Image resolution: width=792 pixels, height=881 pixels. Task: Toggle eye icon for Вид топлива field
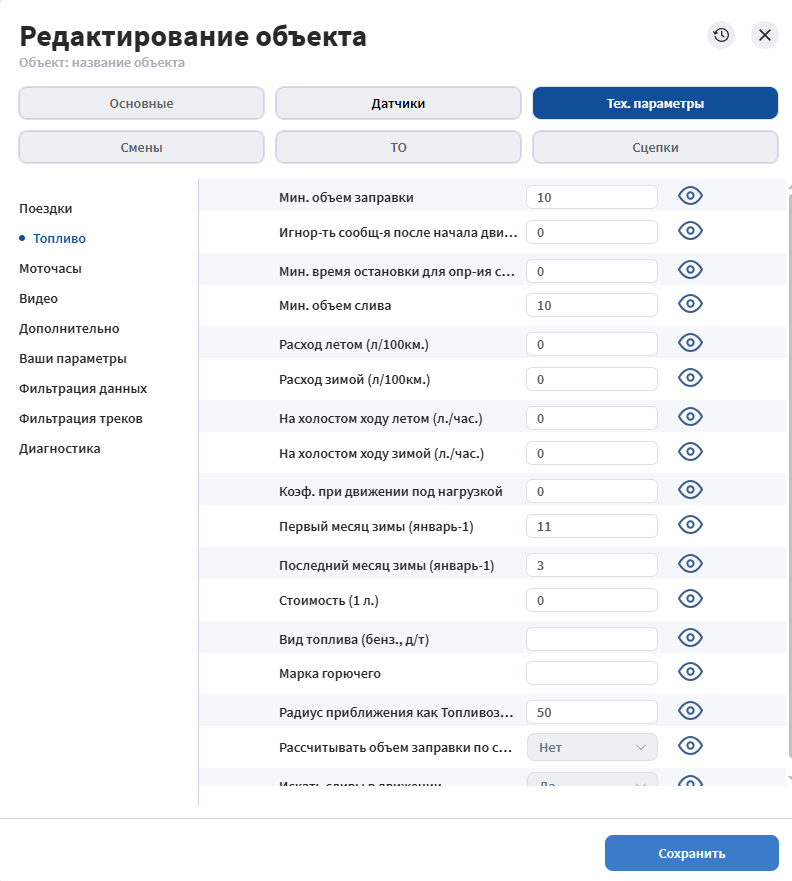pos(690,638)
